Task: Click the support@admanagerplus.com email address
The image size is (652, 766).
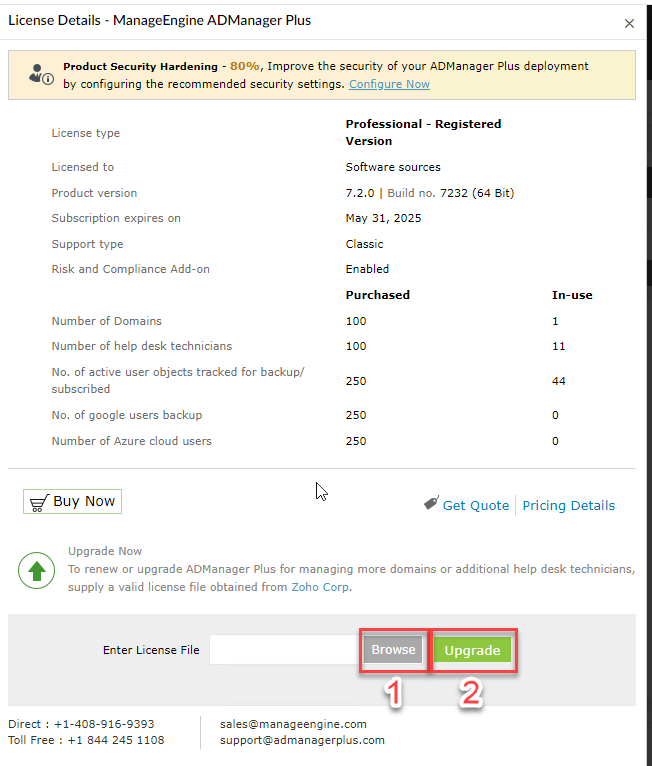Action: (302, 740)
